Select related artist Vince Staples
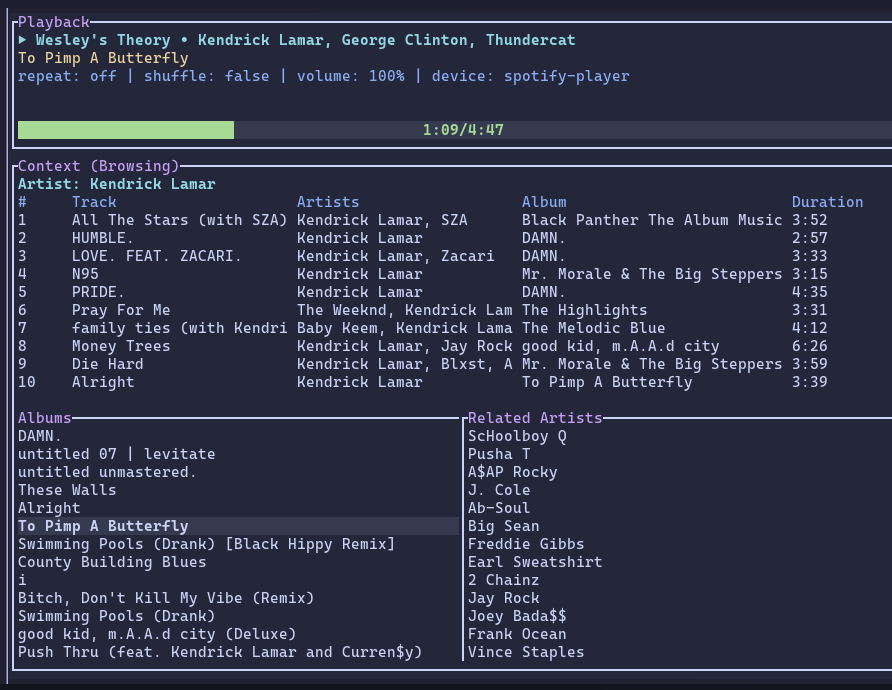 pos(526,652)
